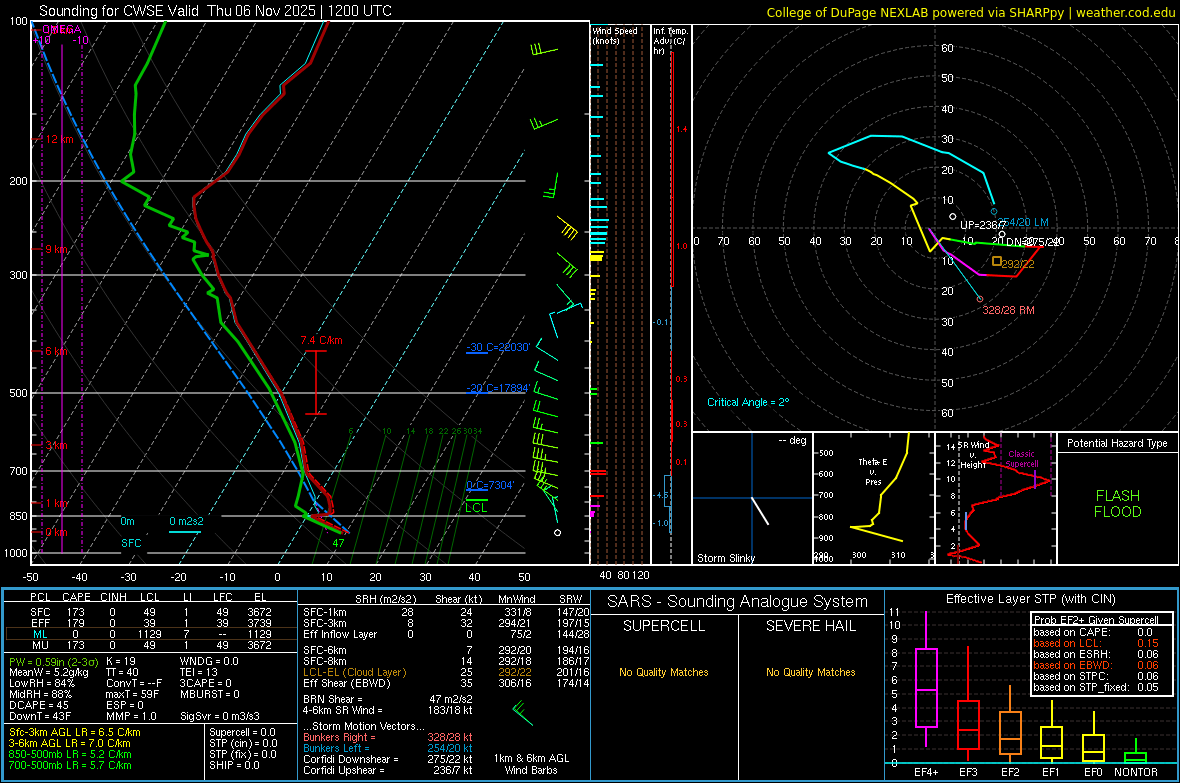Click the surface wind circle marker below barbs
1180x783 pixels.
[x=558, y=532]
